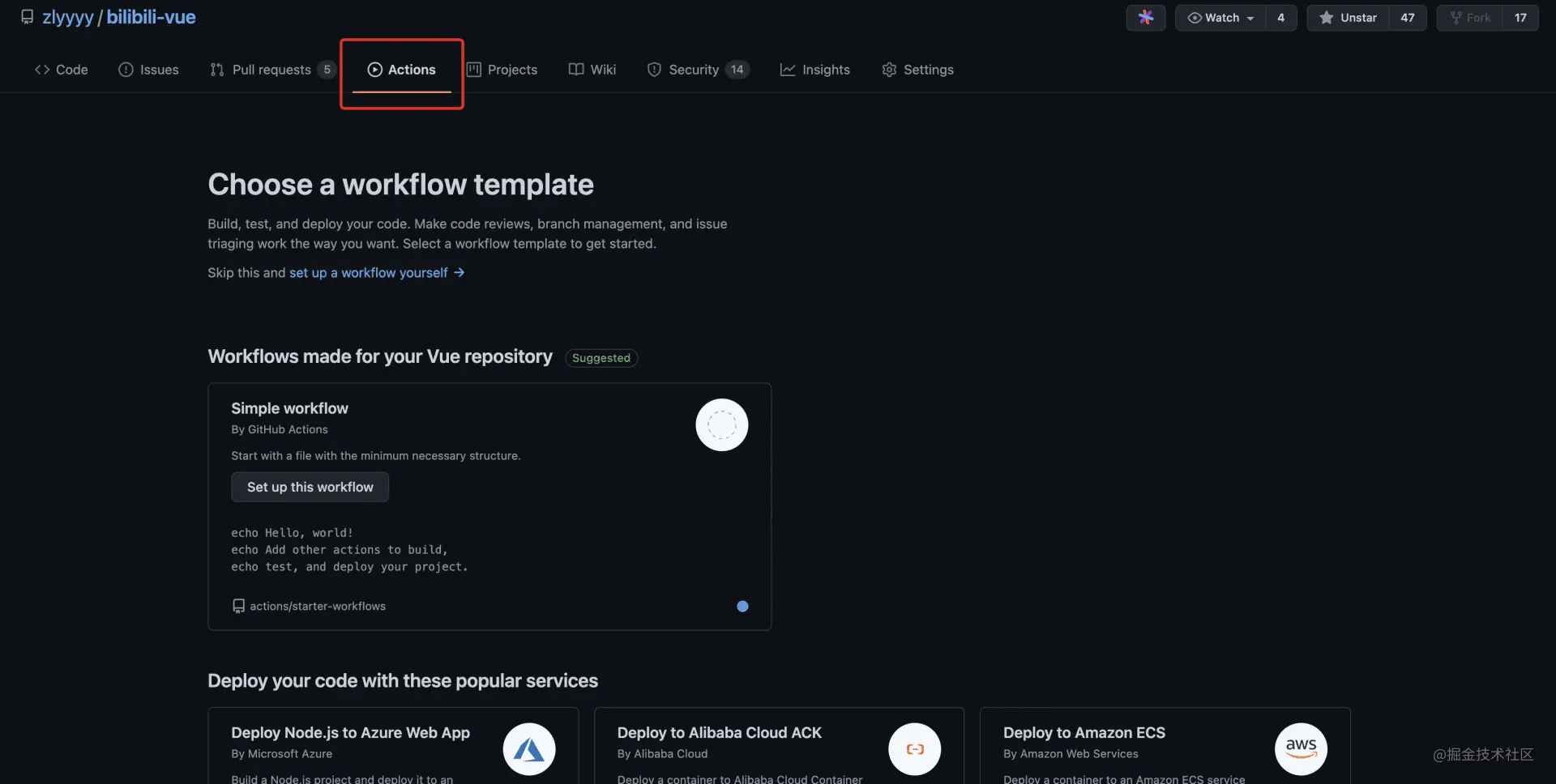
Task: Click Deploy Node.js to Azure Web App title
Action: 350,732
